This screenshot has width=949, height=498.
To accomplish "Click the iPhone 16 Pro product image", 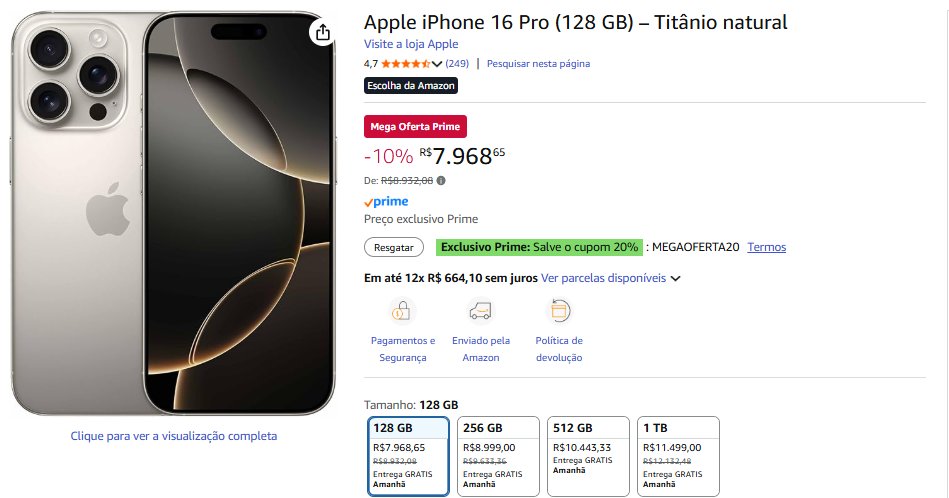I will [x=173, y=214].
